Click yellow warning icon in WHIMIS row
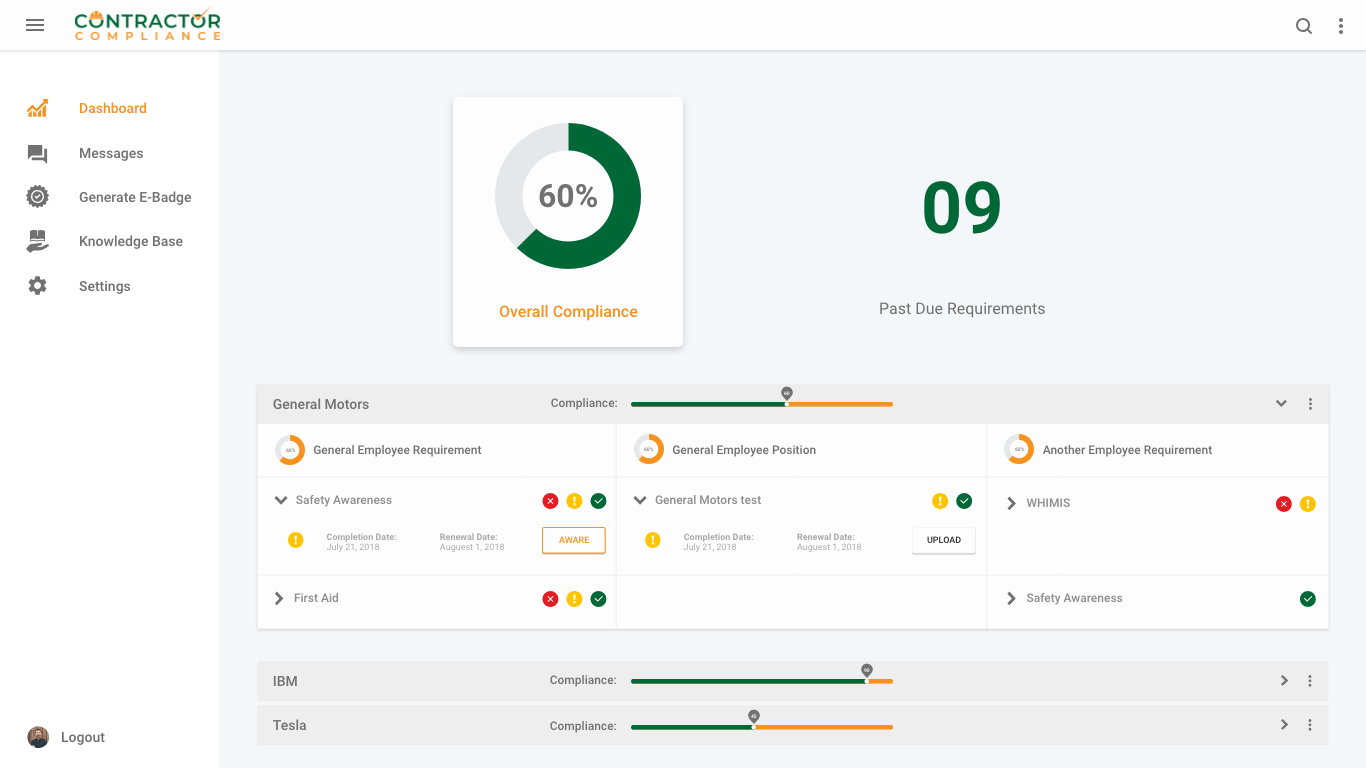This screenshot has height=768, width=1366. (x=1308, y=504)
